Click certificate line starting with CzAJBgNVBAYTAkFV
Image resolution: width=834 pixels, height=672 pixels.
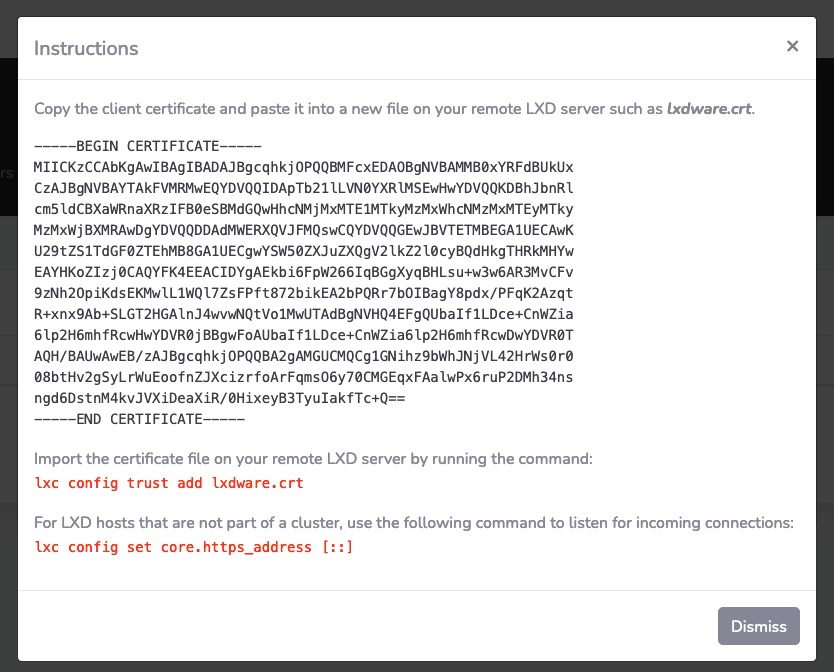303,188
